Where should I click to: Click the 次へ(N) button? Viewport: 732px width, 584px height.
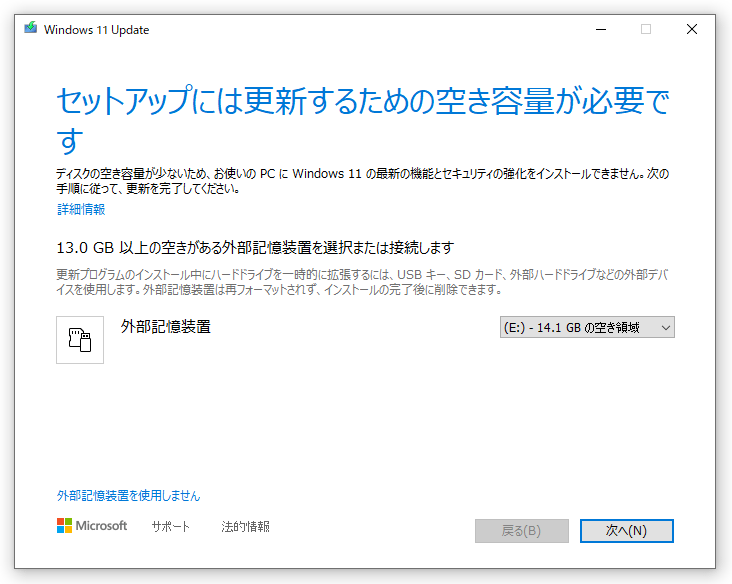(626, 531)
